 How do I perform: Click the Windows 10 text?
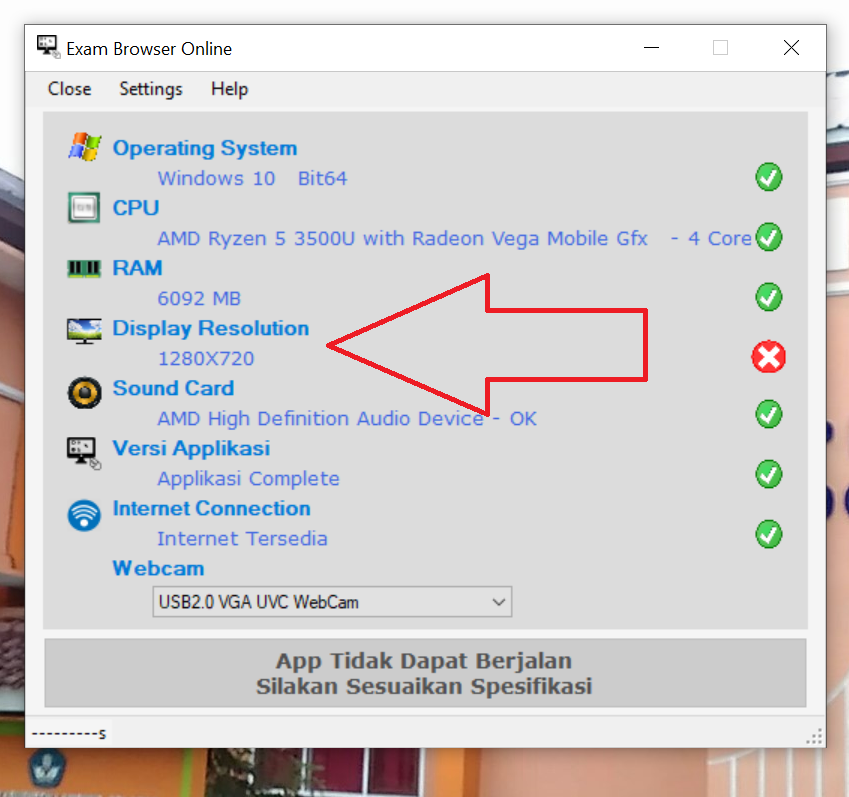(x=217, y=178)
